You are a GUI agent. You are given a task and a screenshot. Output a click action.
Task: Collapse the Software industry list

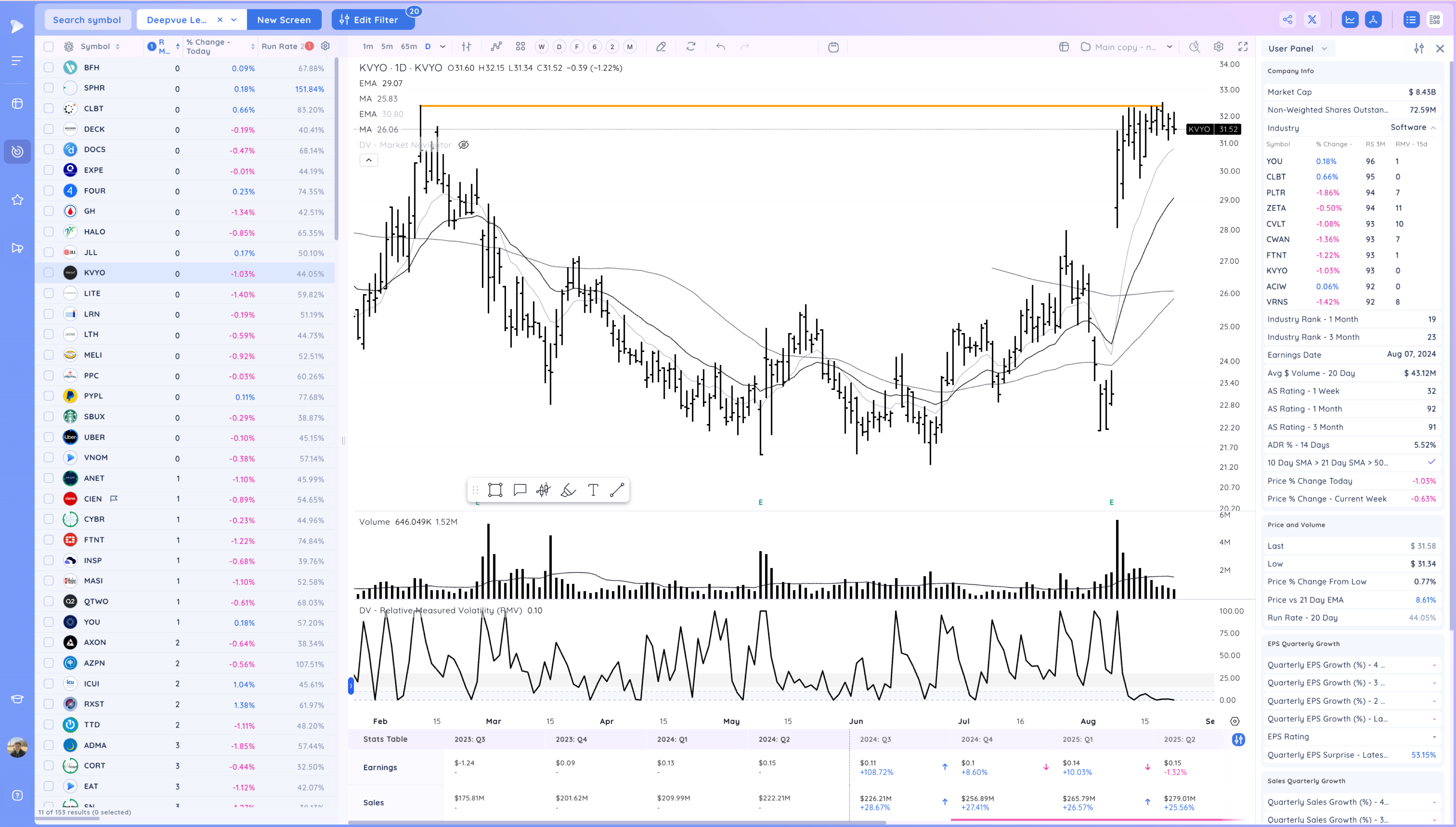click(x=1433, y=128)
